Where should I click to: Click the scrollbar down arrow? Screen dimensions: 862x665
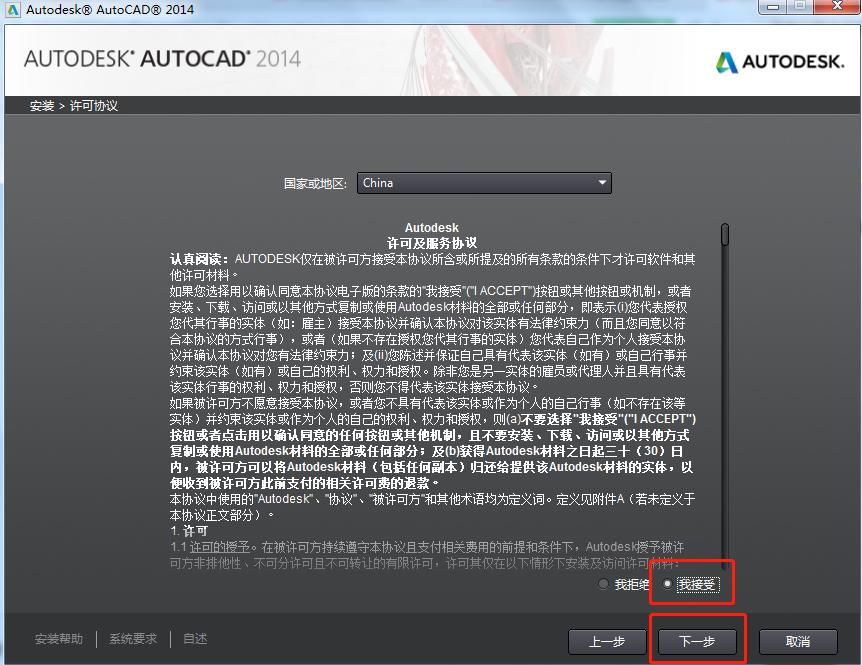[x=722, y=564]
